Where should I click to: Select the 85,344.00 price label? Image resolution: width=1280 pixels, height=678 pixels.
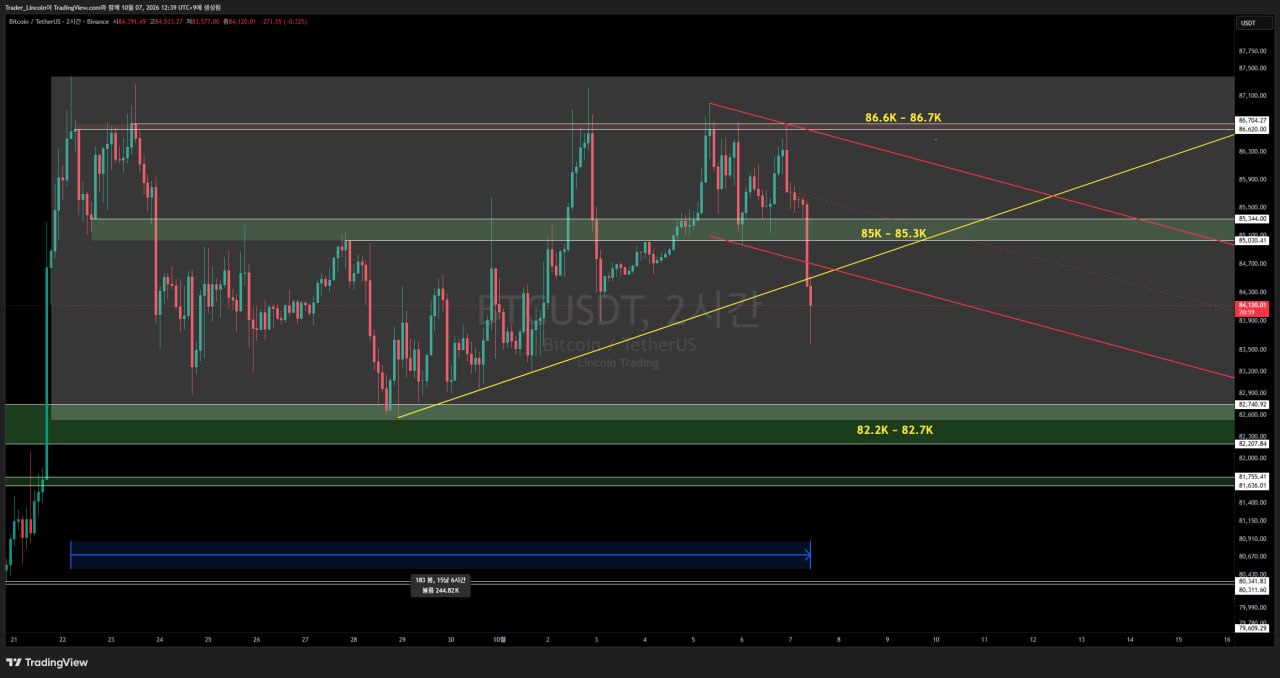[1252, 219]
